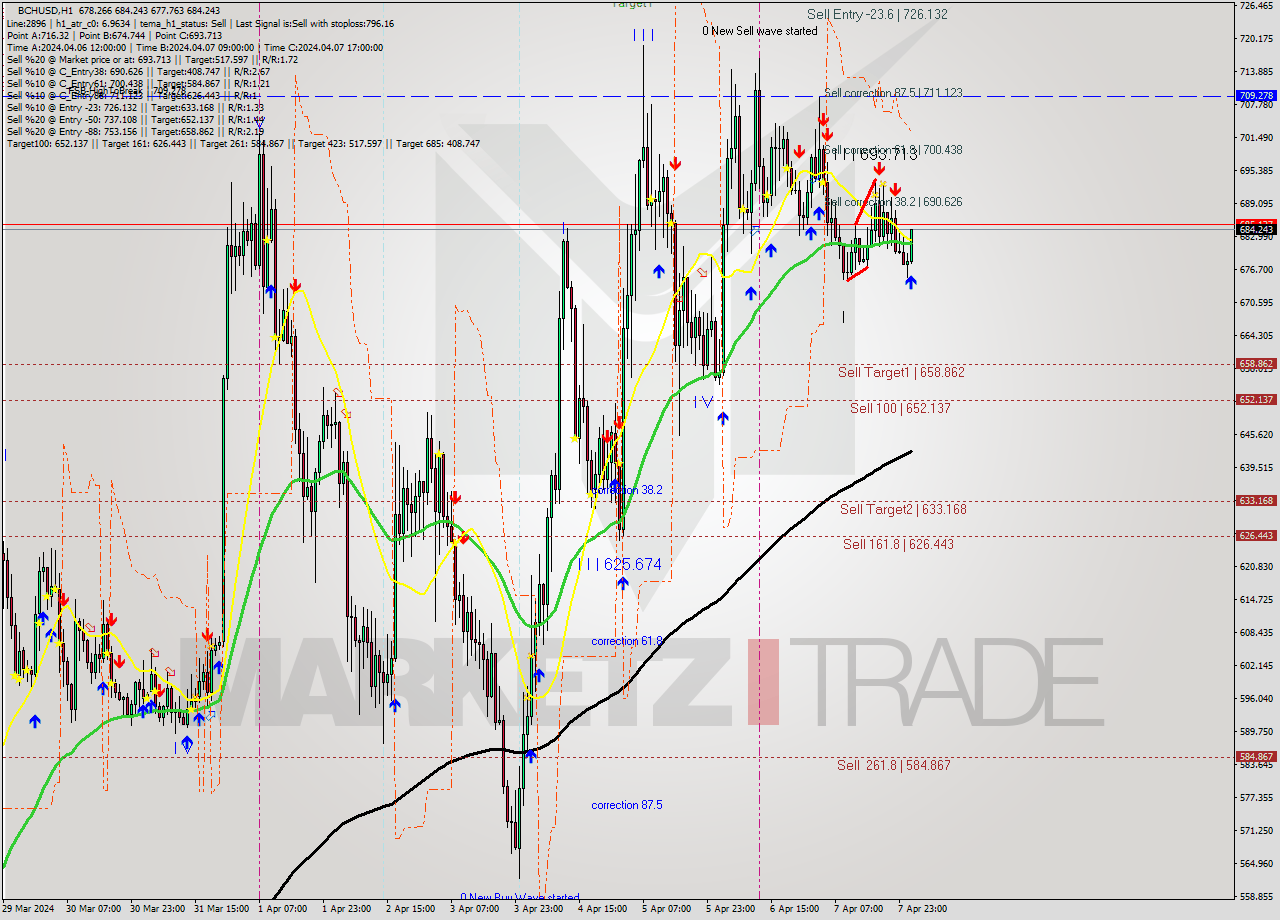The width and height of the screenshot is (1280, 920).
Task: Click the '4 Apr 15:00' time label
Action: [x=603, y=909]
